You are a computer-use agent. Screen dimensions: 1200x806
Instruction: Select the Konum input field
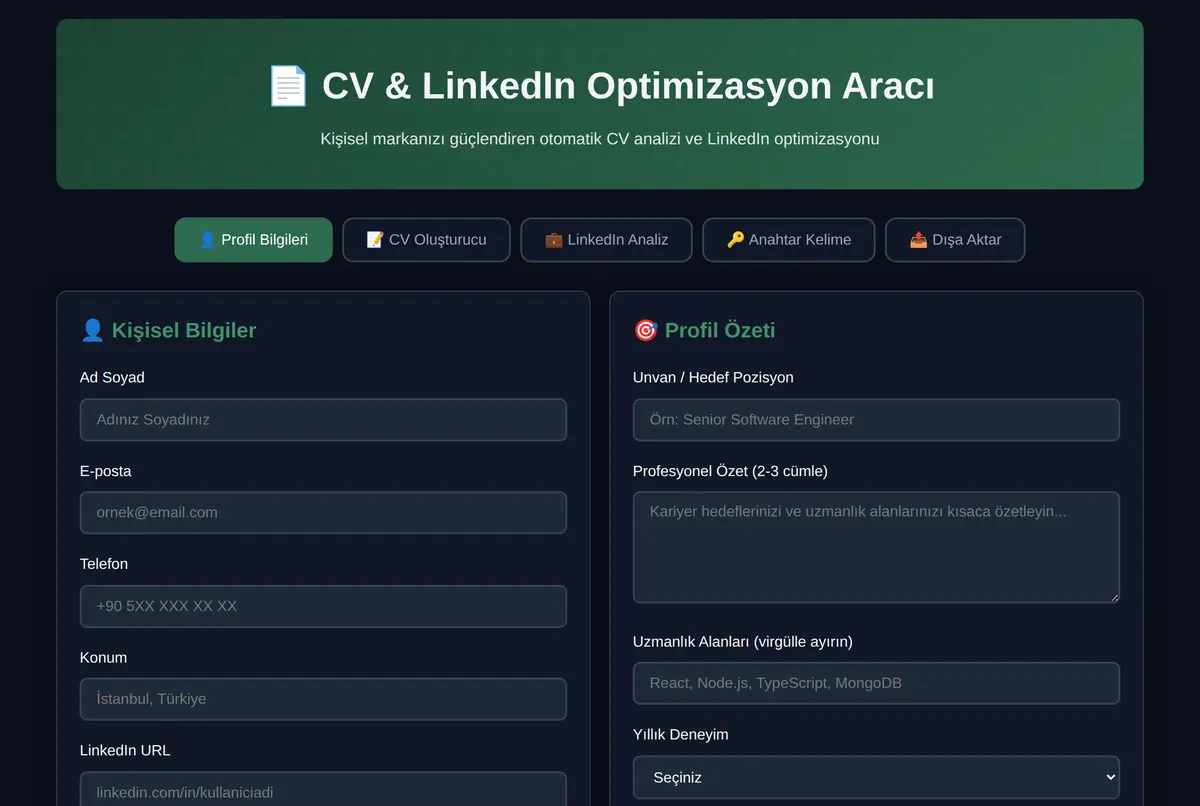pyautogui.click(x=323, y=699)
